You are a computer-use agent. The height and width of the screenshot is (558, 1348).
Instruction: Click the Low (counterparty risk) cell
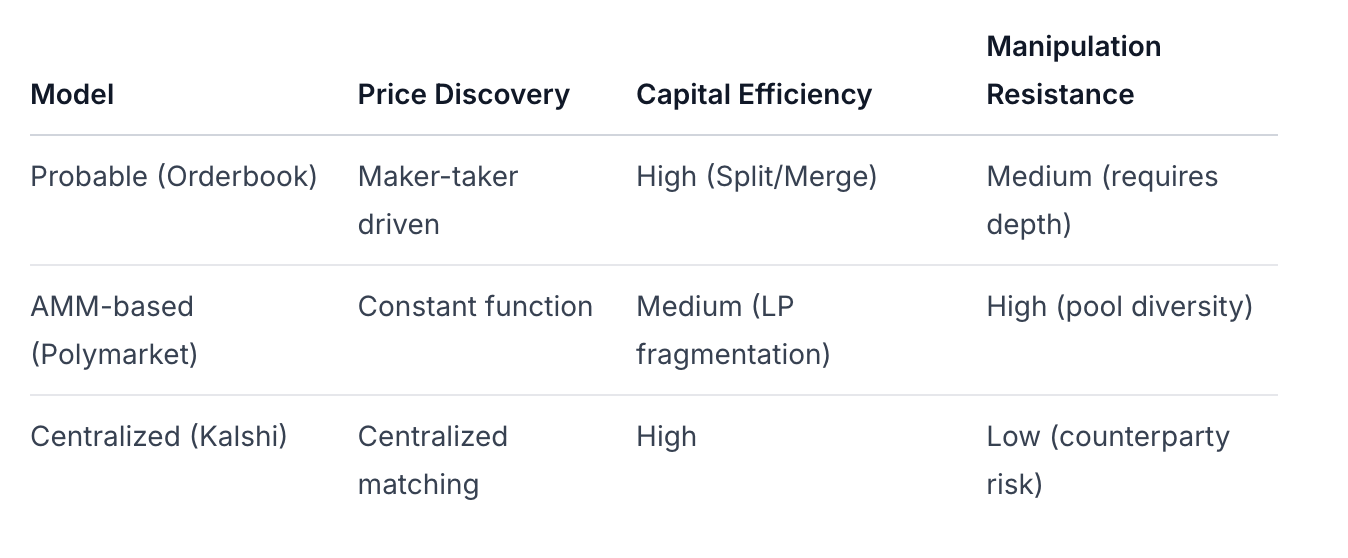point(1108,460)
